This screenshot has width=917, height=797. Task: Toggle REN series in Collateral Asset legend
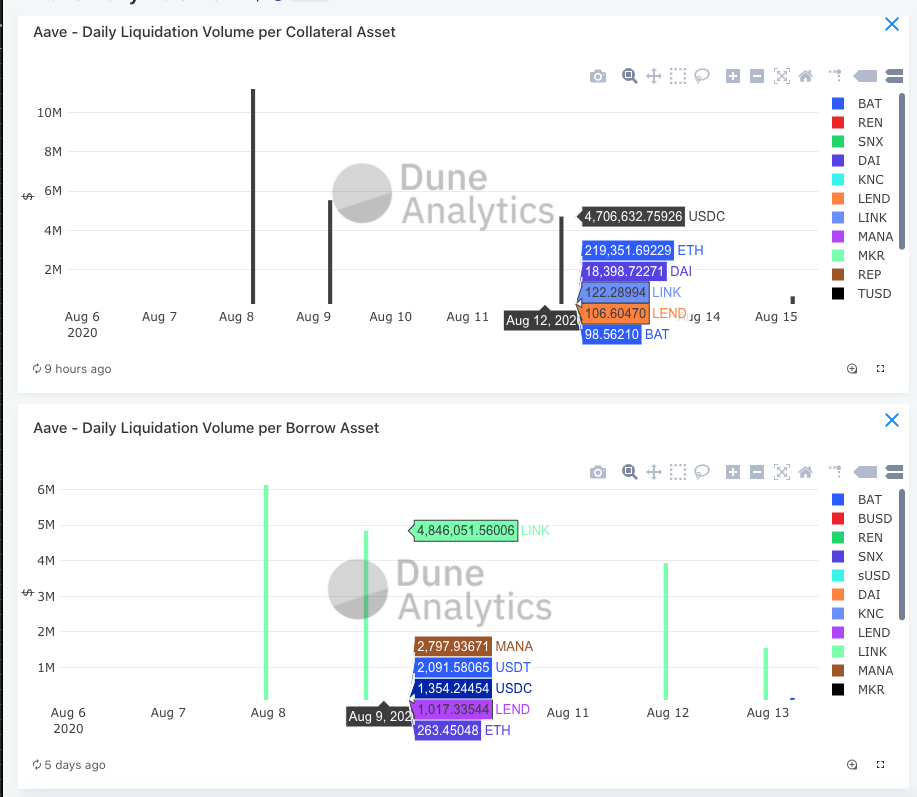click(857, 123)
